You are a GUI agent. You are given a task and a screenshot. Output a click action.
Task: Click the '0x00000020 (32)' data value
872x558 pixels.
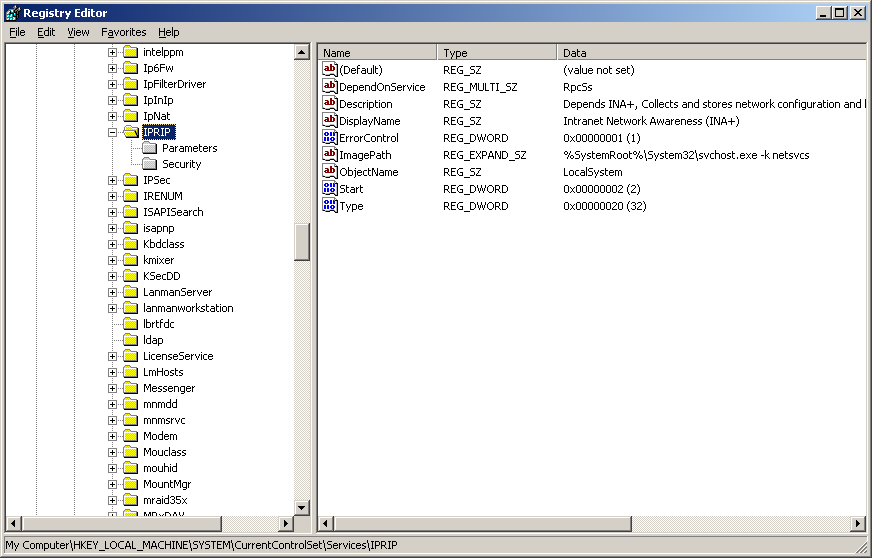605,206
